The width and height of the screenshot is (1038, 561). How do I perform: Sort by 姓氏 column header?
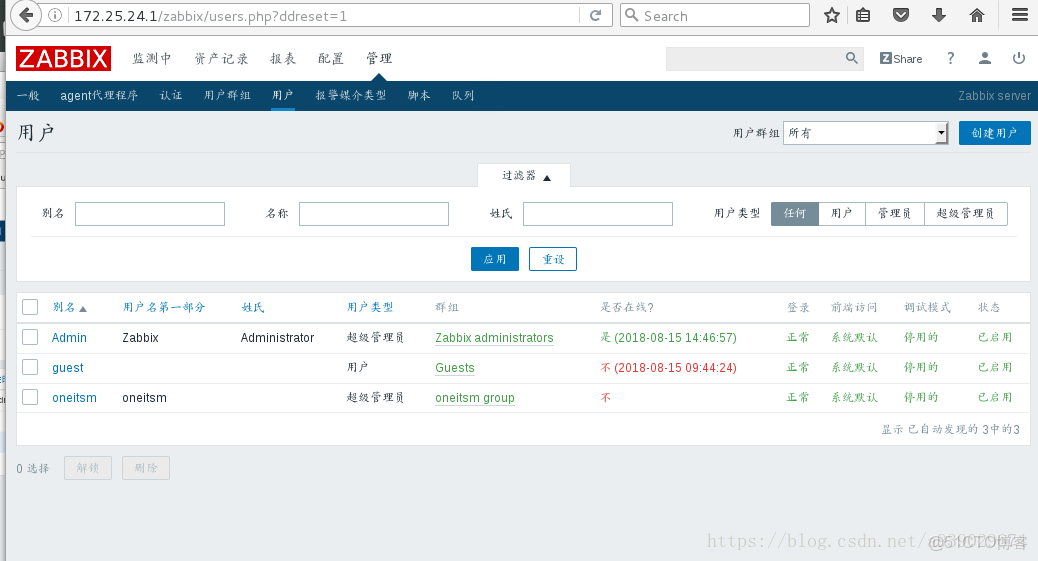[x=253, y=307]
